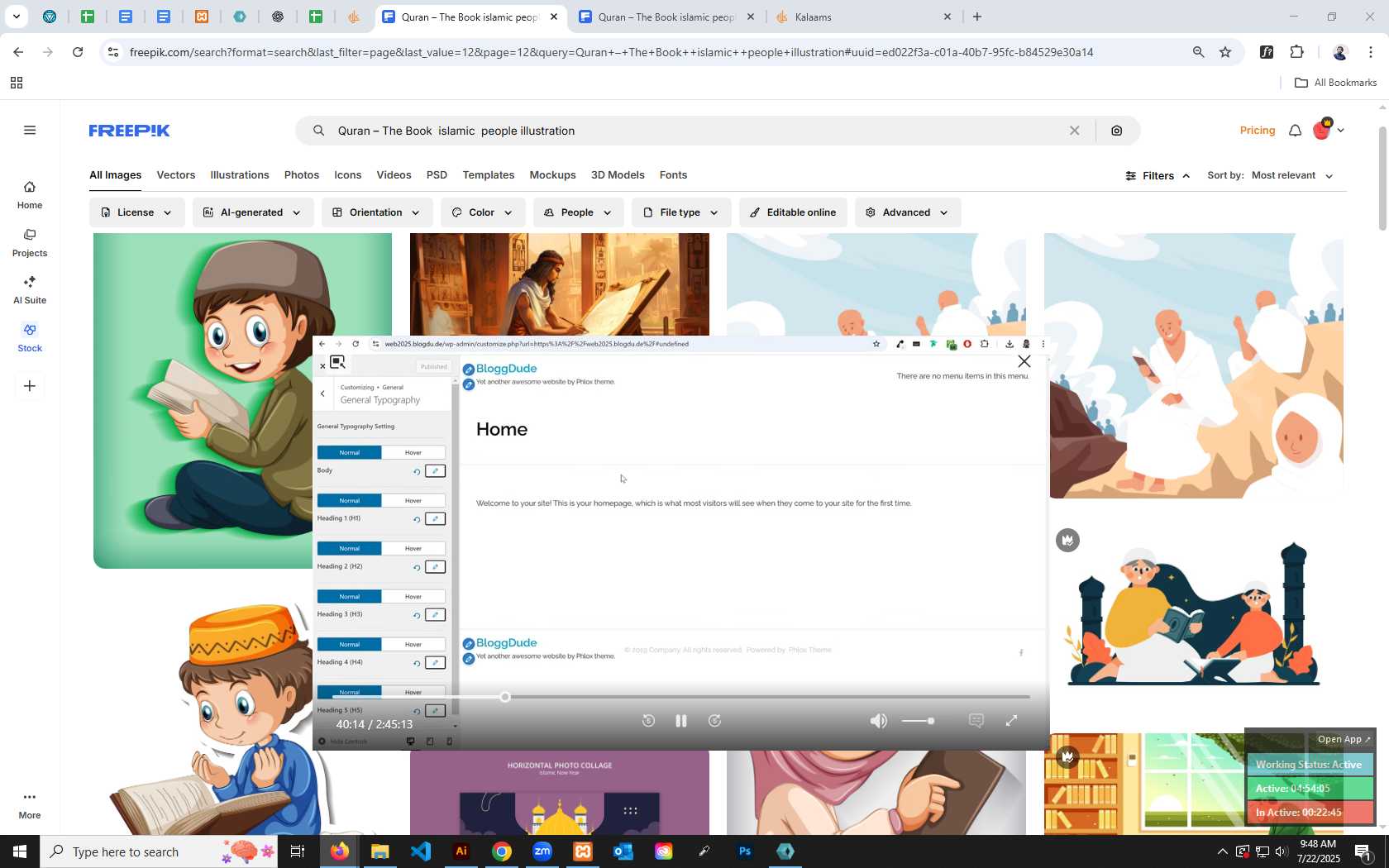The height and width of the screenshot is (868, 1389).
Task: Expand the People filter dropdown
Action: point(578,212)
